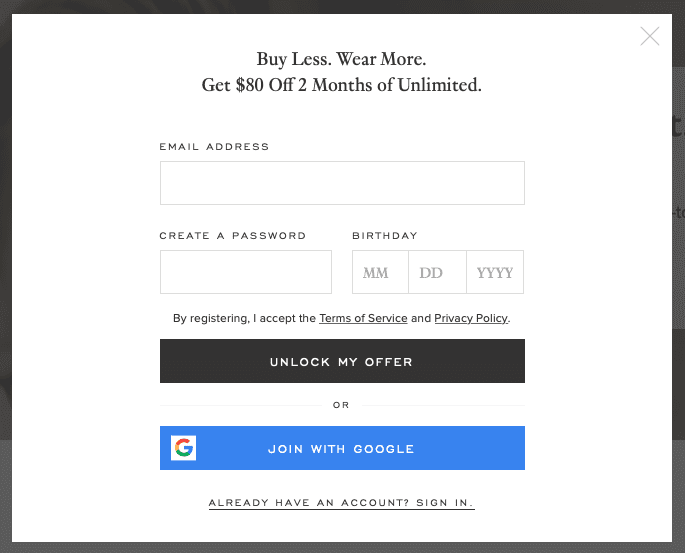The height and width of the screenshot is (553, 685).
Task: Click the Buy Less. Wear More. heading
Action: click(341, 59)
